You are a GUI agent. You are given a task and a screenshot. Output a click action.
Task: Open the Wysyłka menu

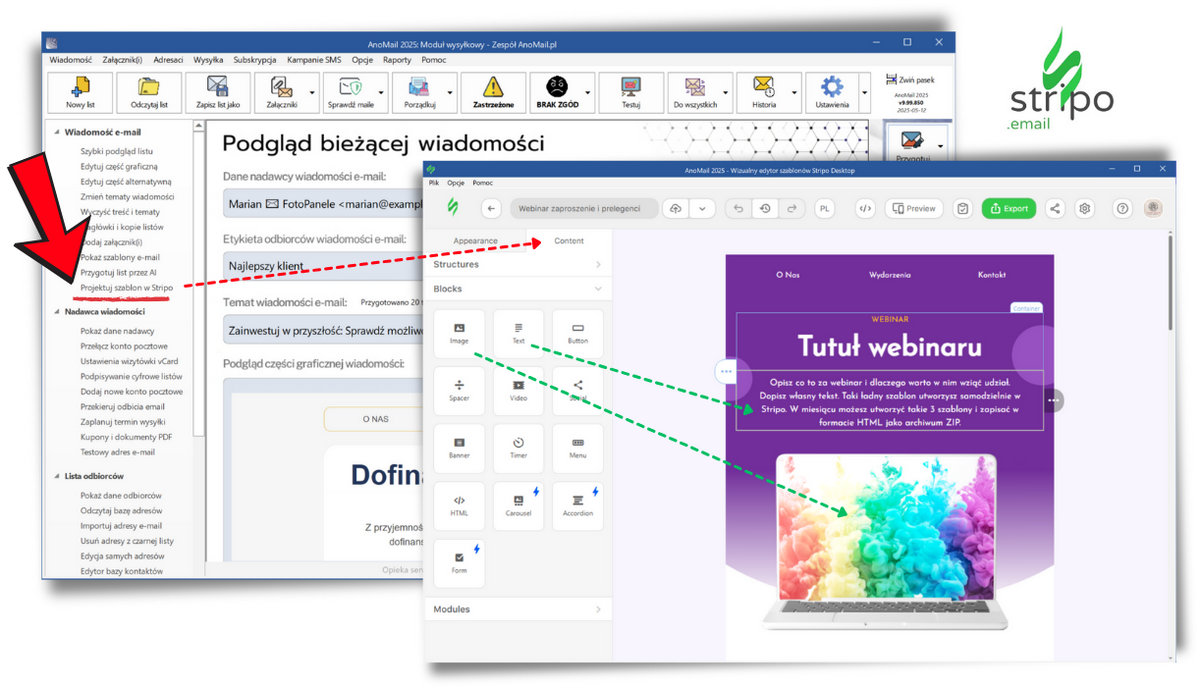[208, 59]
